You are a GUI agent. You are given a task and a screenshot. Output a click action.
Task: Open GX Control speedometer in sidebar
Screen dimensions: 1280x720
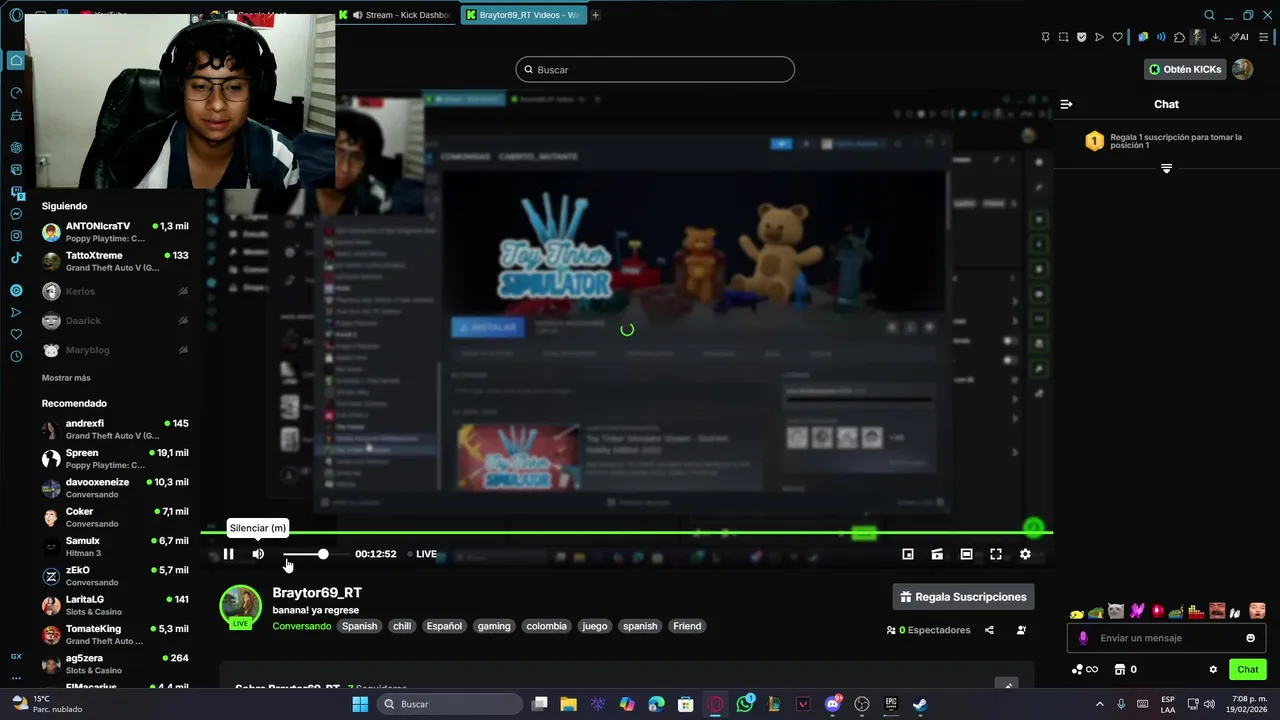(16, 92)
